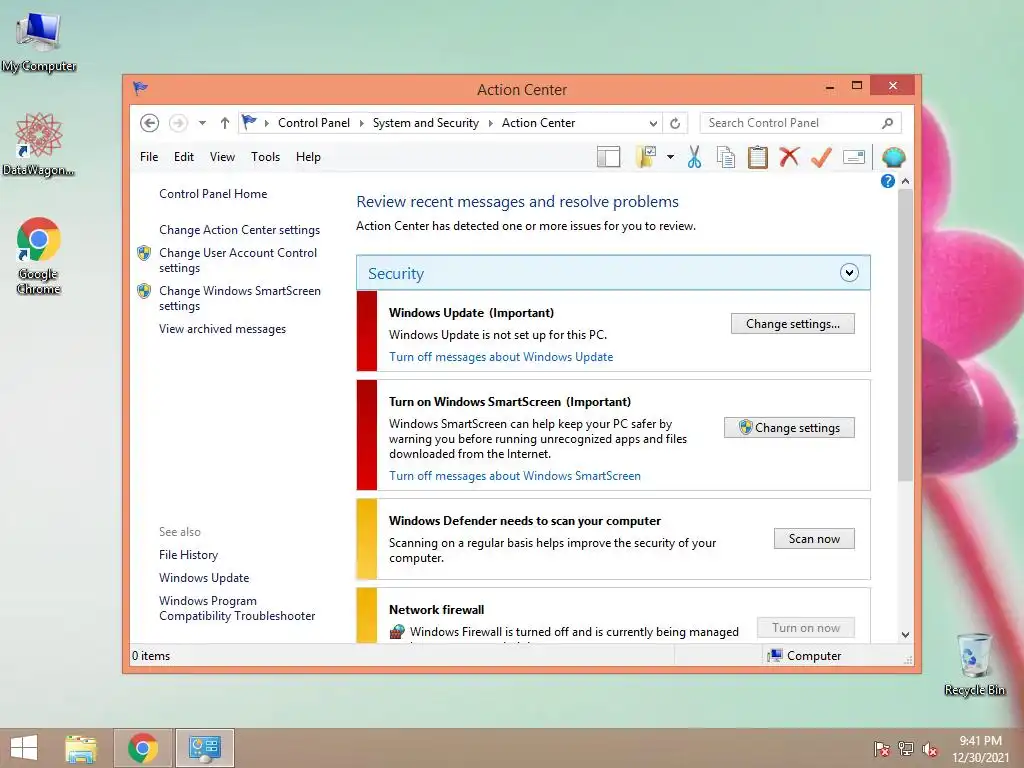Open File Explorer from the taskbar
Screen dimensions: 1024x768
point(81,748)
